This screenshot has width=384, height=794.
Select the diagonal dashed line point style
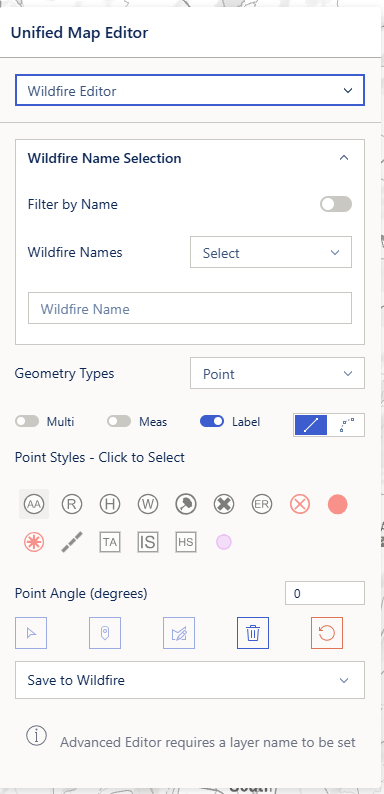pyautogui.click(x=72, y=542)
